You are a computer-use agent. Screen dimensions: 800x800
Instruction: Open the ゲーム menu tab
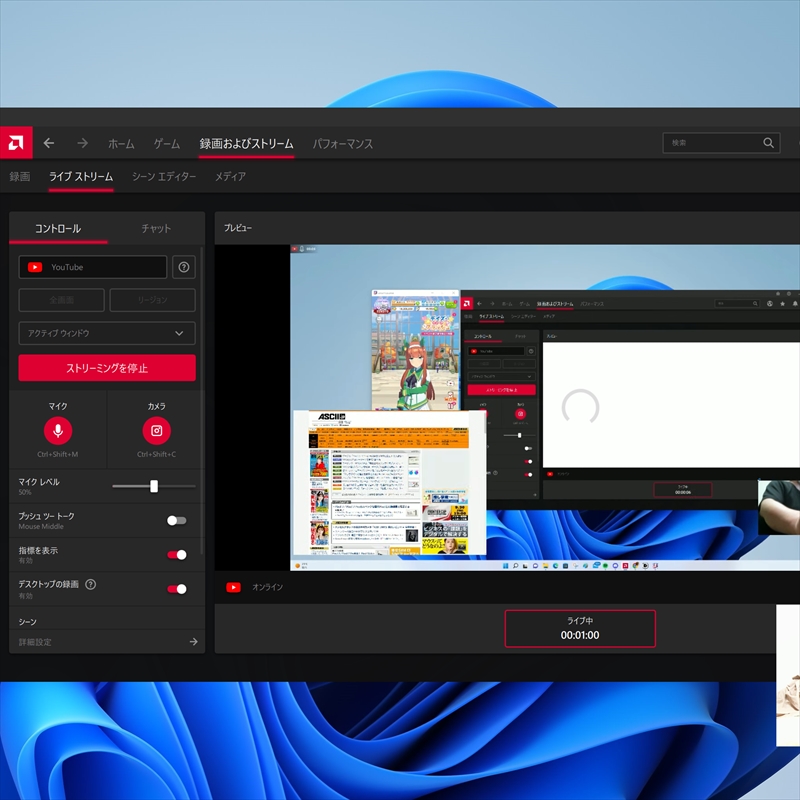pyautogui.click(x=167, y=144)
